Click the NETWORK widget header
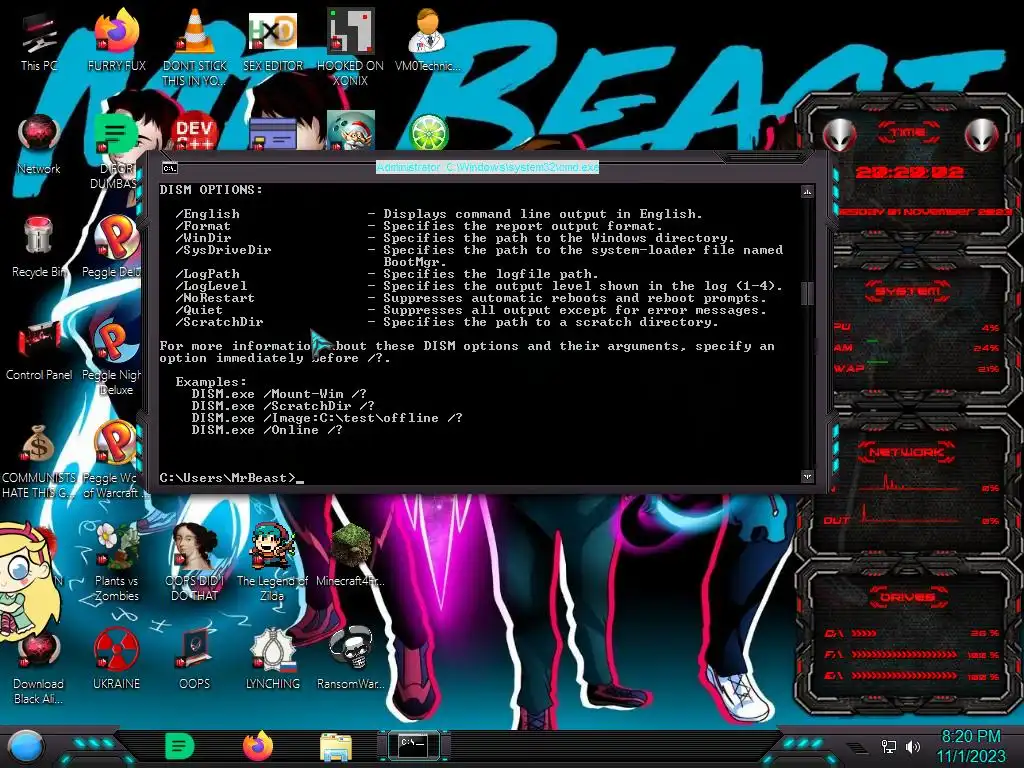 coord(908,452)
